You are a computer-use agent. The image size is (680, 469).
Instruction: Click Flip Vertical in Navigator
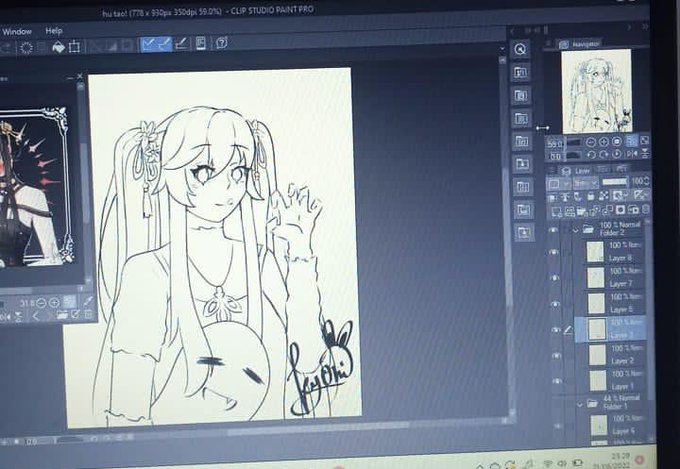coord(645,153)
